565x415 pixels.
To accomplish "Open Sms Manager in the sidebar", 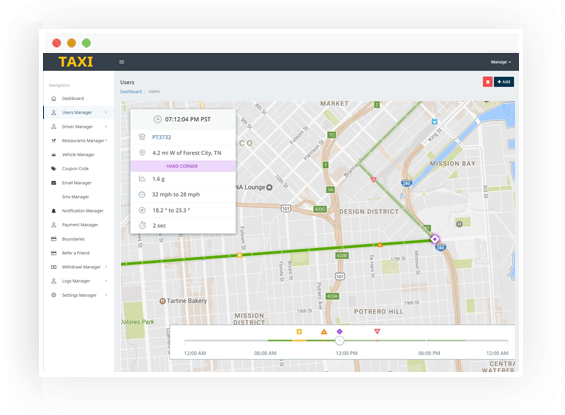I will 75,197.
